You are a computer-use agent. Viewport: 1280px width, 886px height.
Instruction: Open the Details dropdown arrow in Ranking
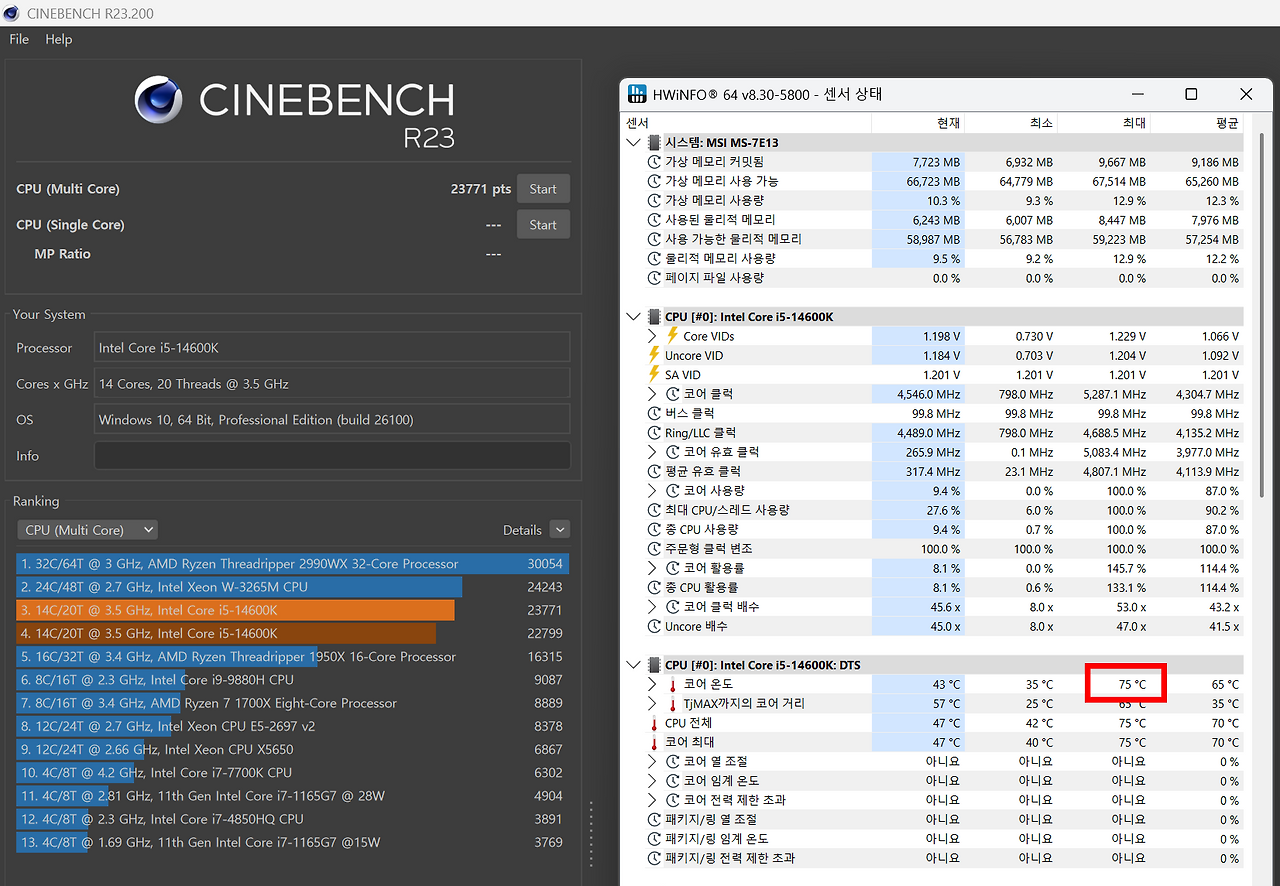click(560, 530)
